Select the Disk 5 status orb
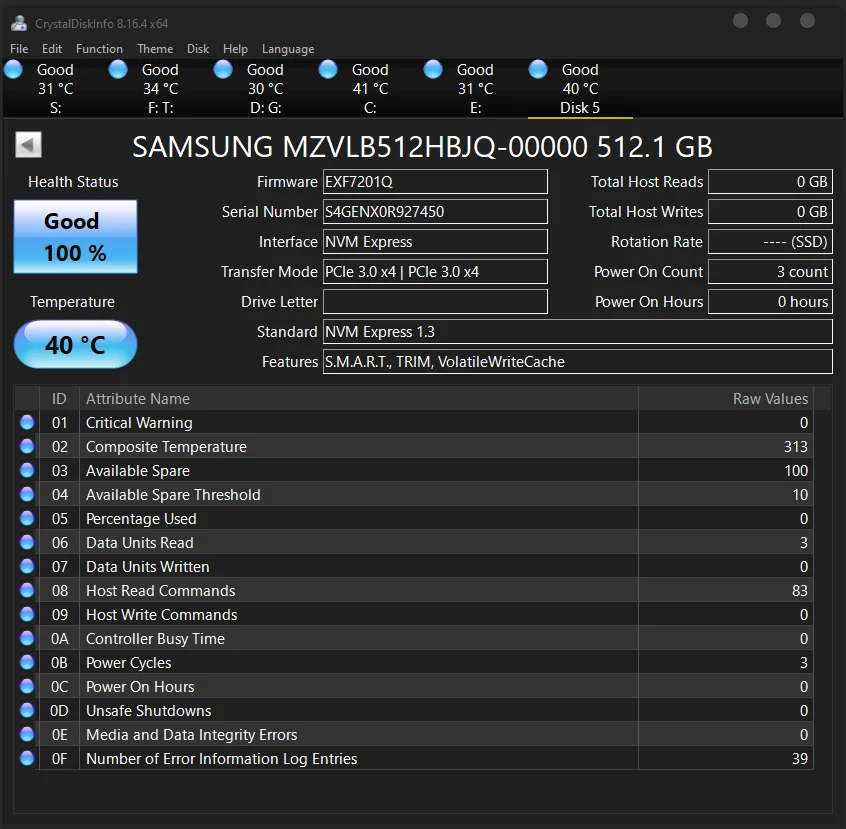846x829 pixels. pyautogui.click(x=538, y=70)
